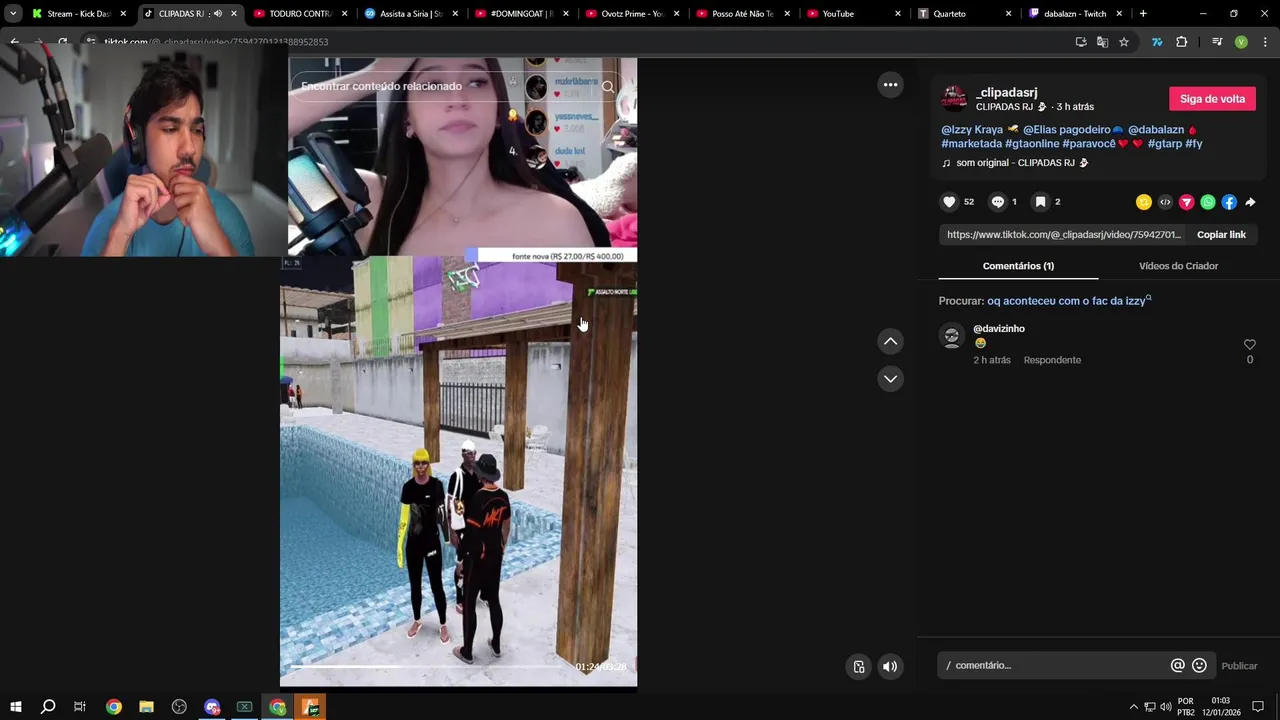Switch to Stream - Kick Dashboard tab

pyautogui.click(x=78, y=14)
